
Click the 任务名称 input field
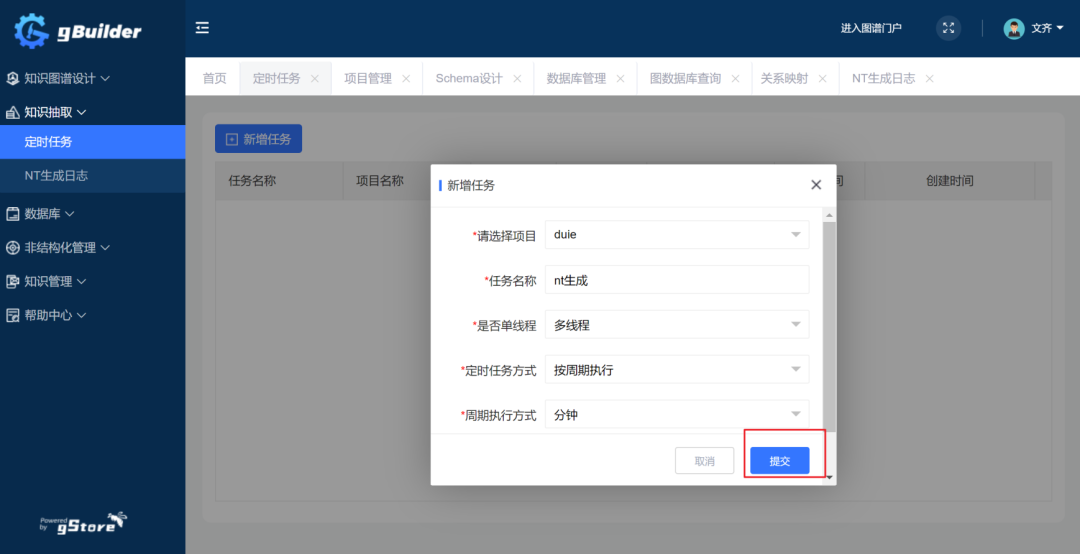pyautogui.click(x=677, y=280)
